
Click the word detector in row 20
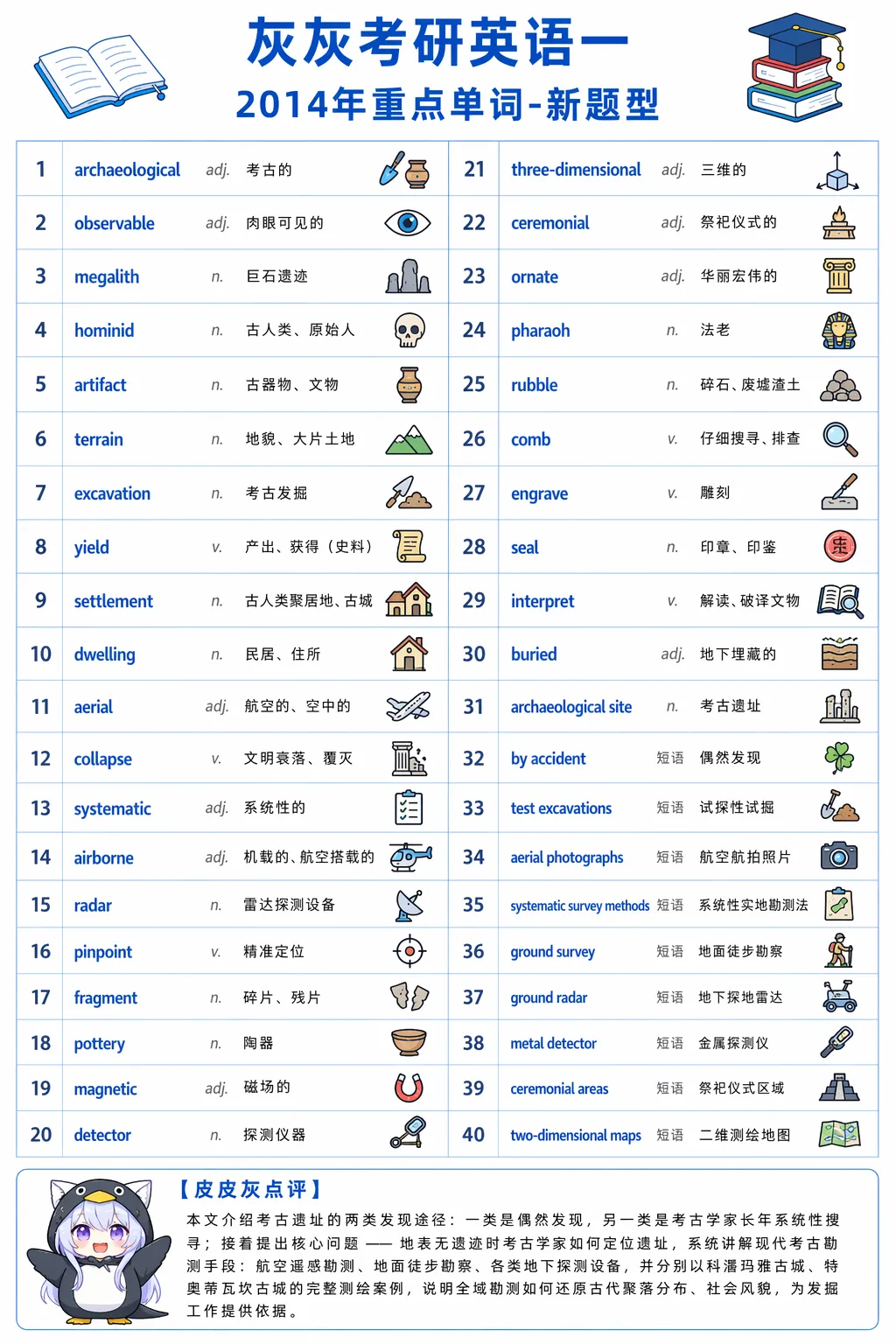click(102, 1135)
